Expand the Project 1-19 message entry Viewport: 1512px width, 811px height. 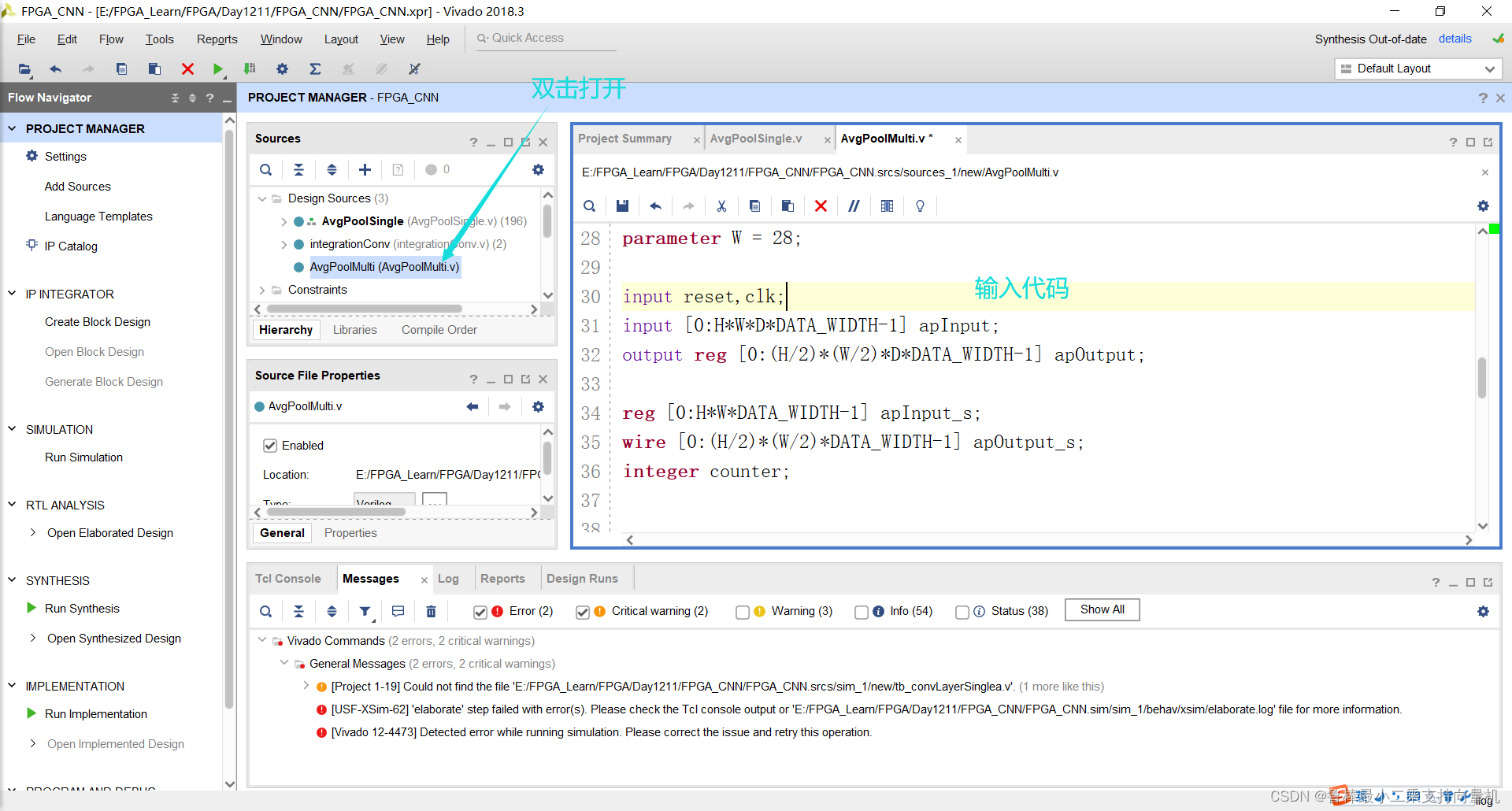coord(306,686)
